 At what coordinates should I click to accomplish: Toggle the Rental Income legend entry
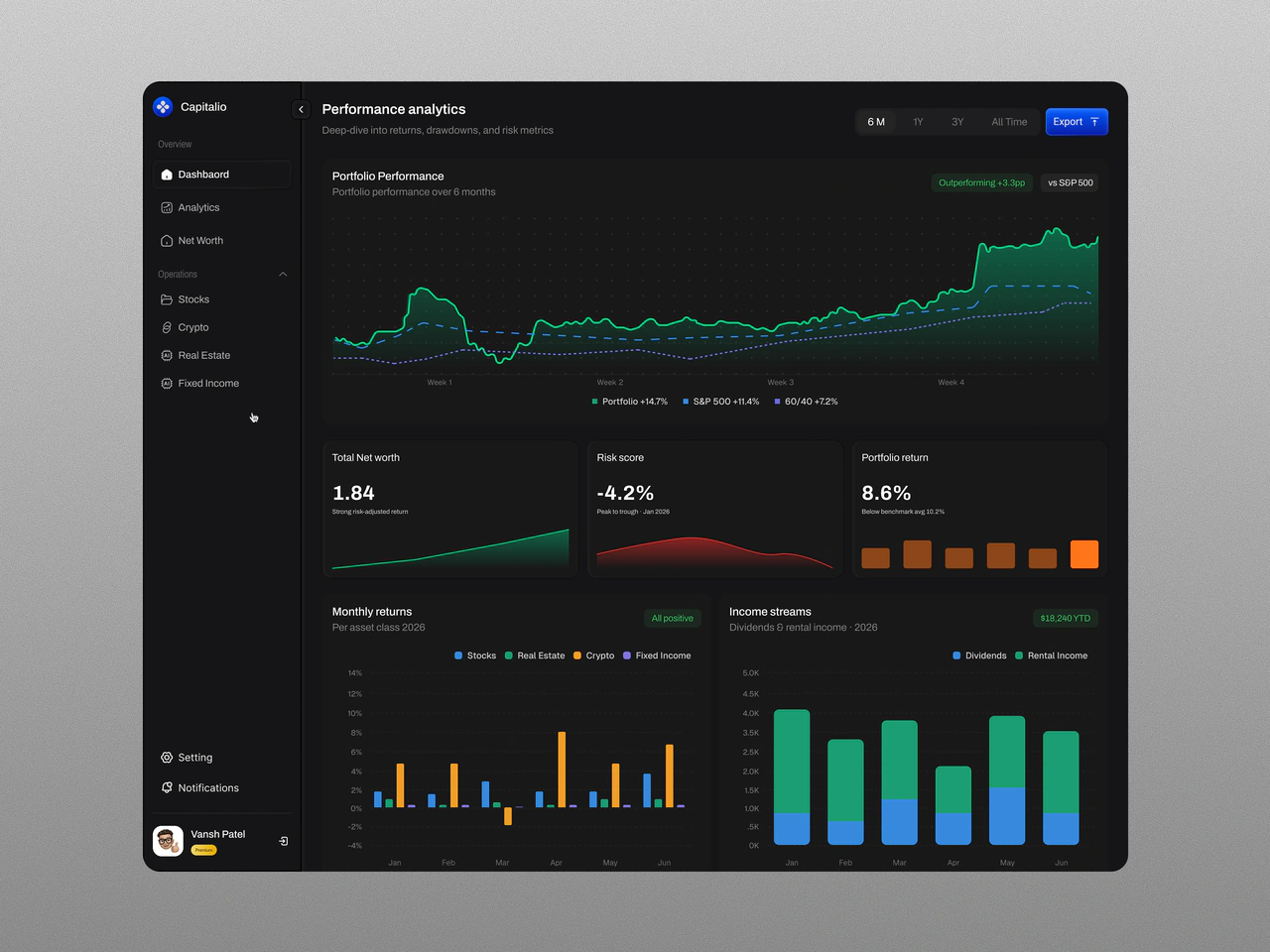pos(1052,655)
